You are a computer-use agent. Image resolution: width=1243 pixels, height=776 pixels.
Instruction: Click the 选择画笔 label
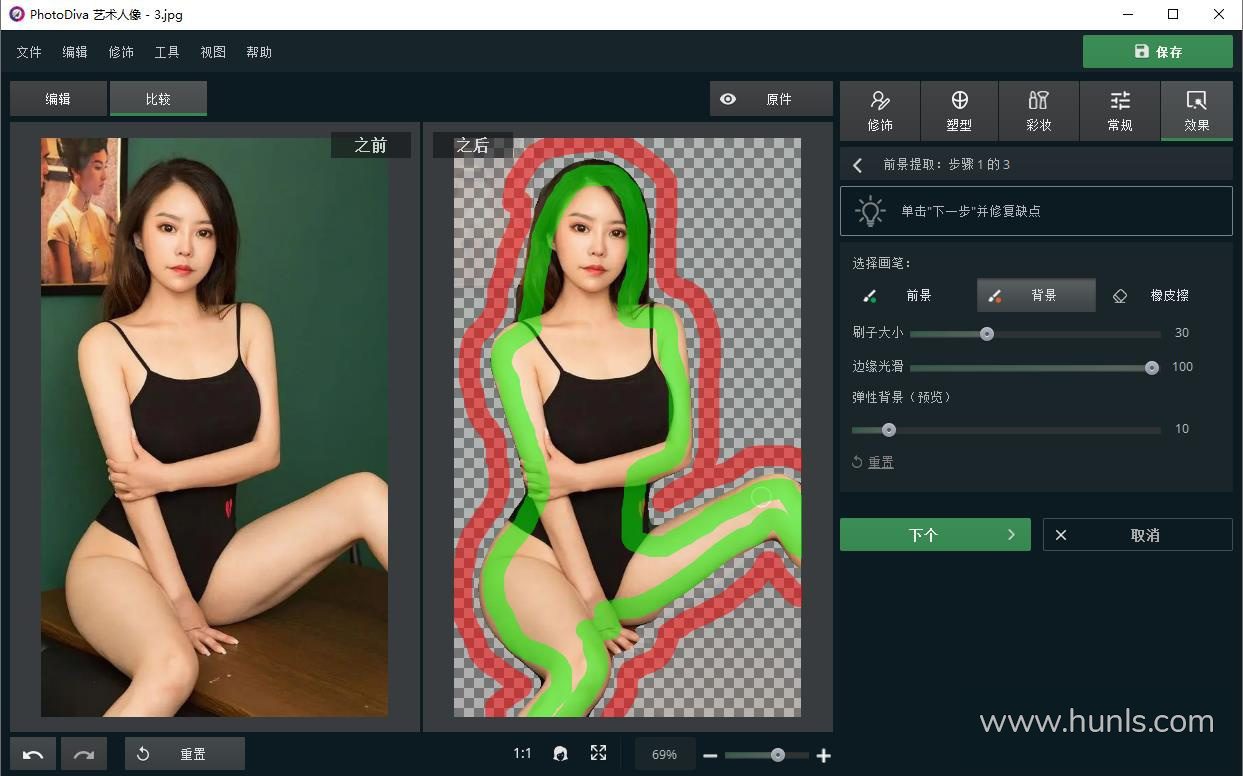click(882, 263)
